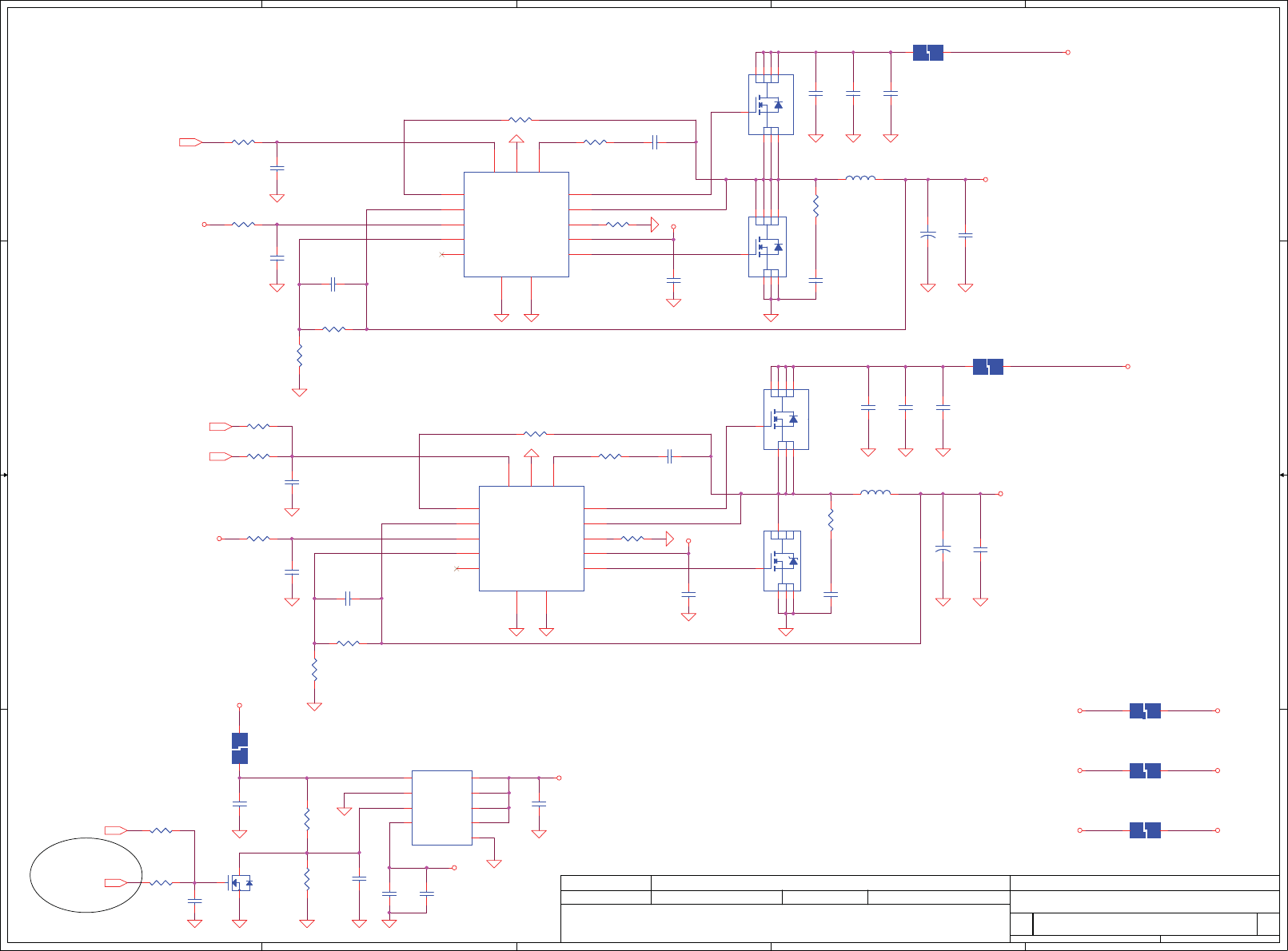The height and width of the screenshot is (951, 1288).
Task: Select the bottom jumper of the three stacked at right
Action: tap(1145, 830)
